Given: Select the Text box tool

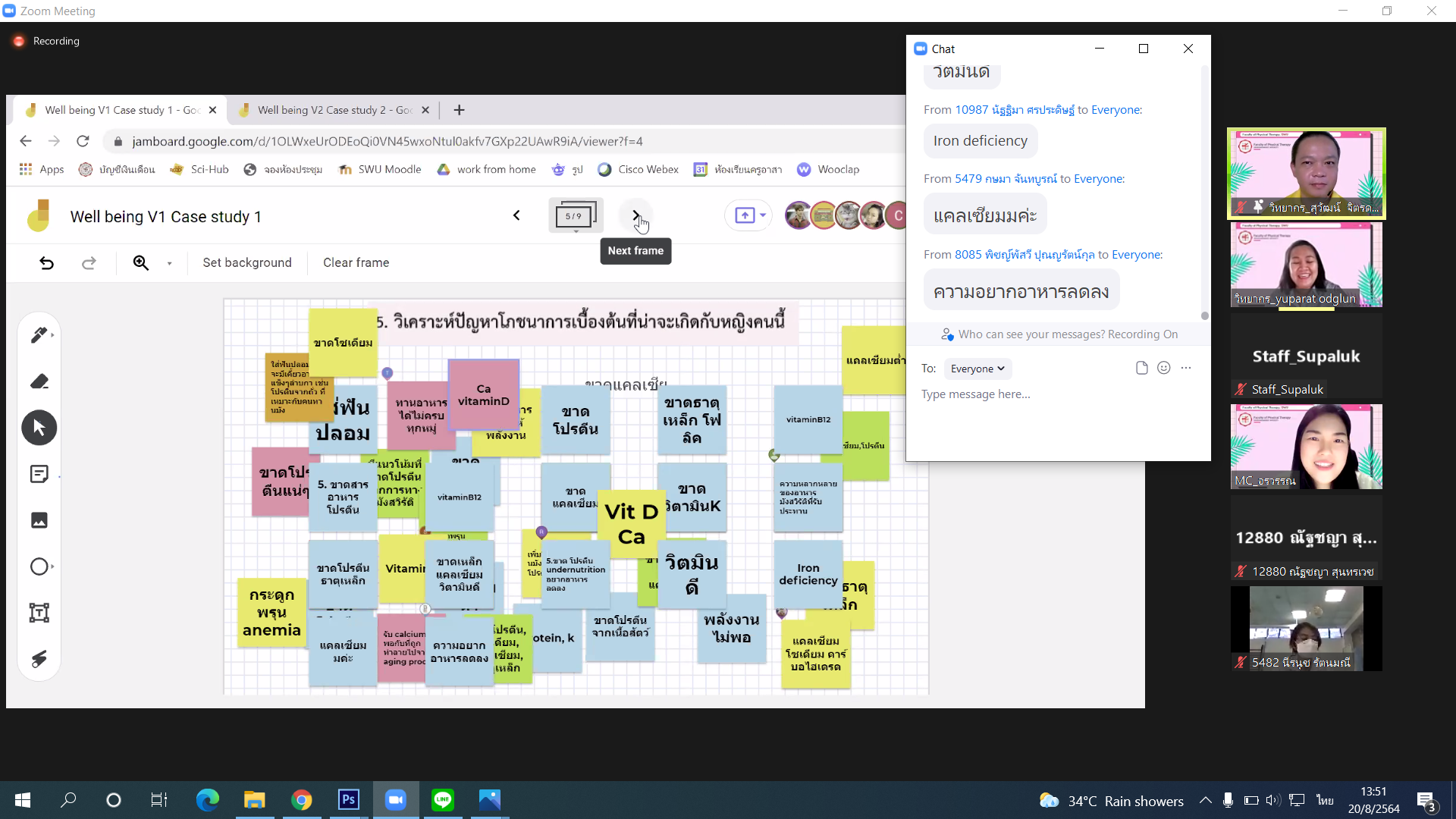Looking at the screenshot, I should (39, 613).
